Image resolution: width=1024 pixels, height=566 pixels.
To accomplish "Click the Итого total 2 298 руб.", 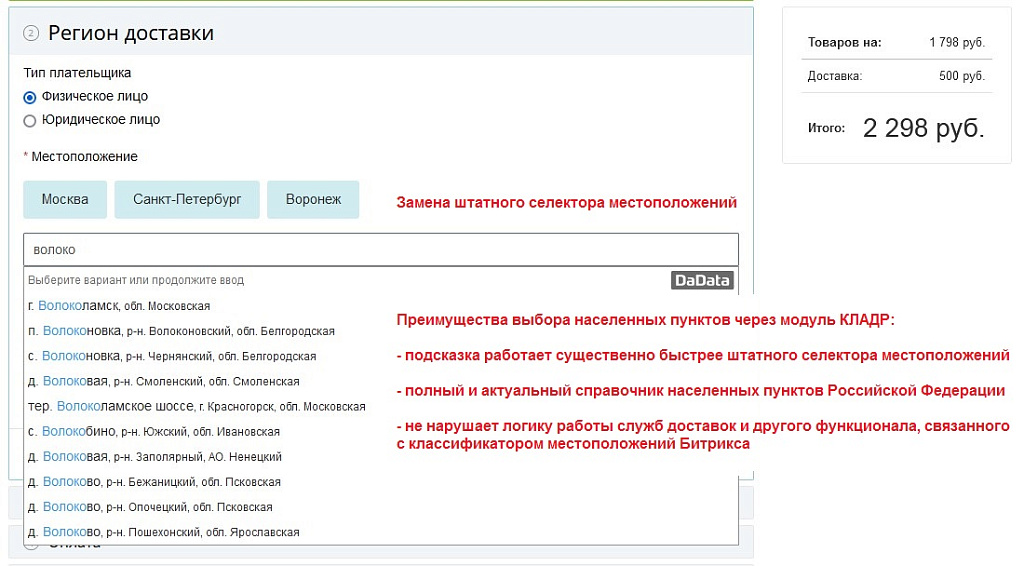I will coord(922,128).
